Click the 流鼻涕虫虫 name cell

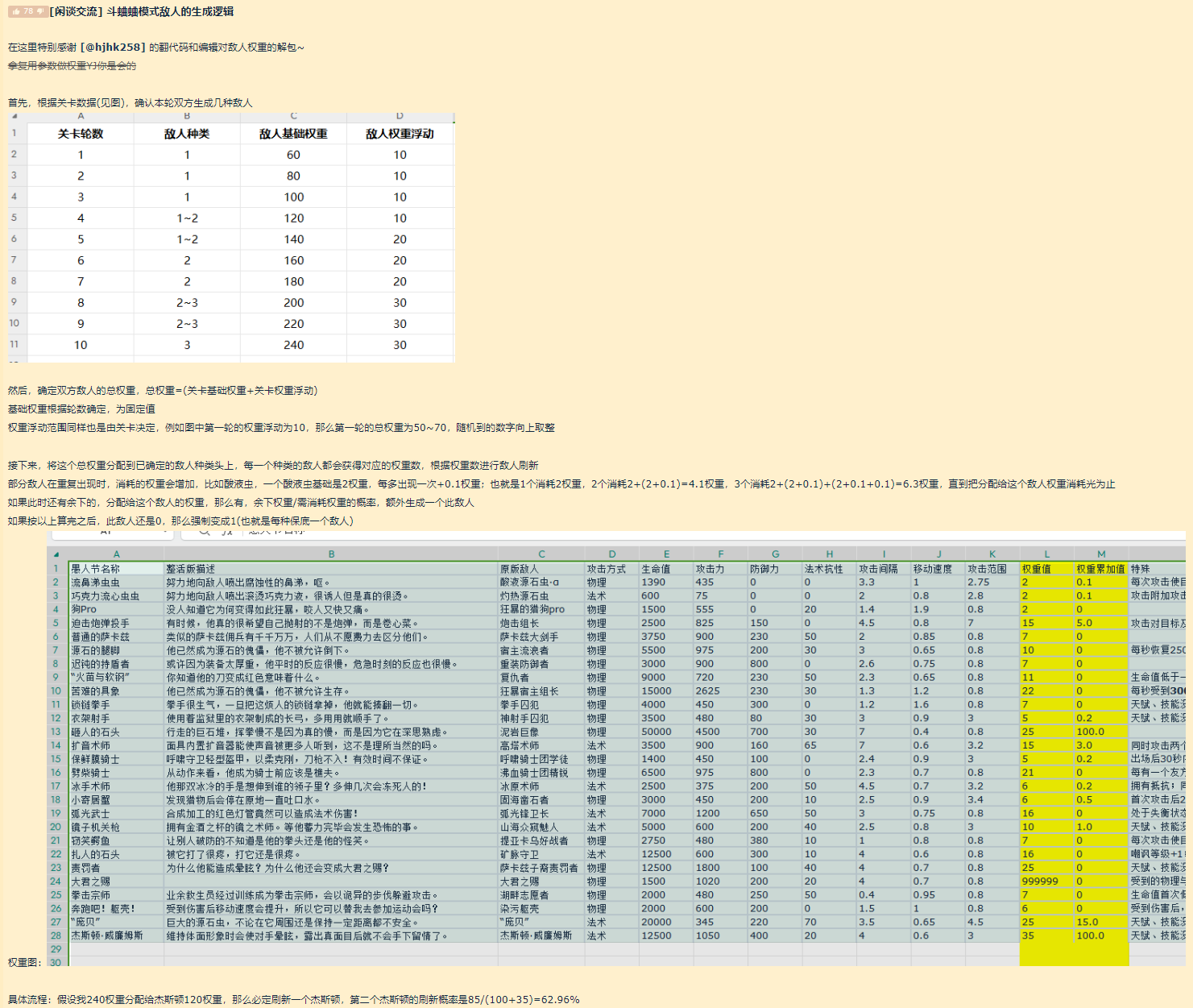116,582
